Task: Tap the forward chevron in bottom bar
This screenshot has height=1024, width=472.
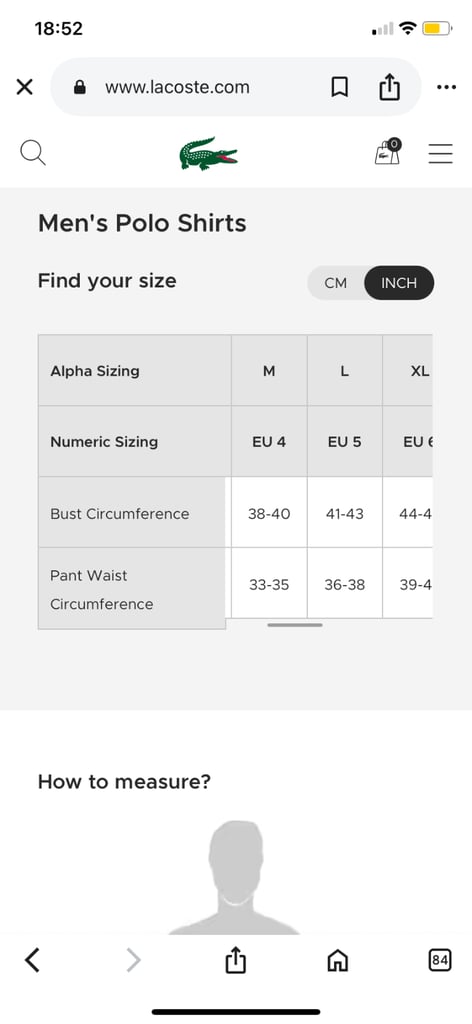Action: click(133, 960)
